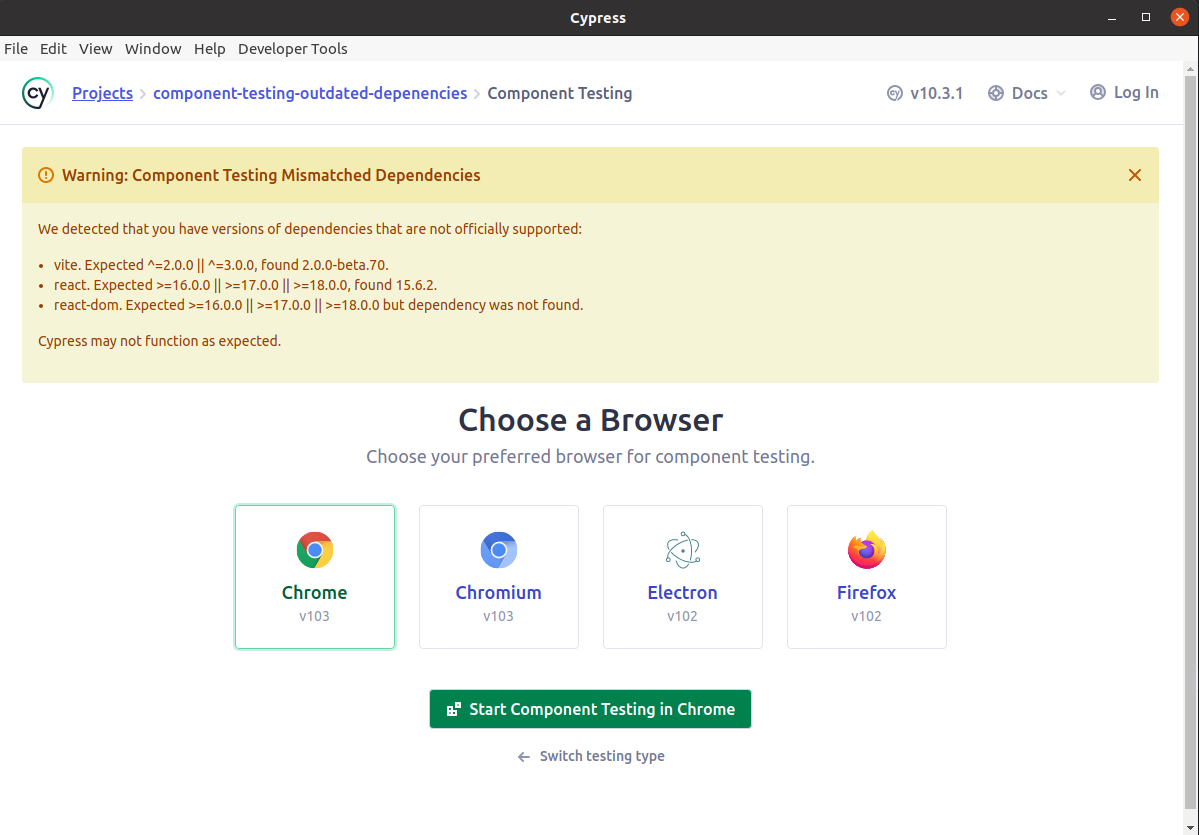The width and height of the screenshot is (1199, 835).
Task: Open the Help menu
Action: click(x=210, y=49)
